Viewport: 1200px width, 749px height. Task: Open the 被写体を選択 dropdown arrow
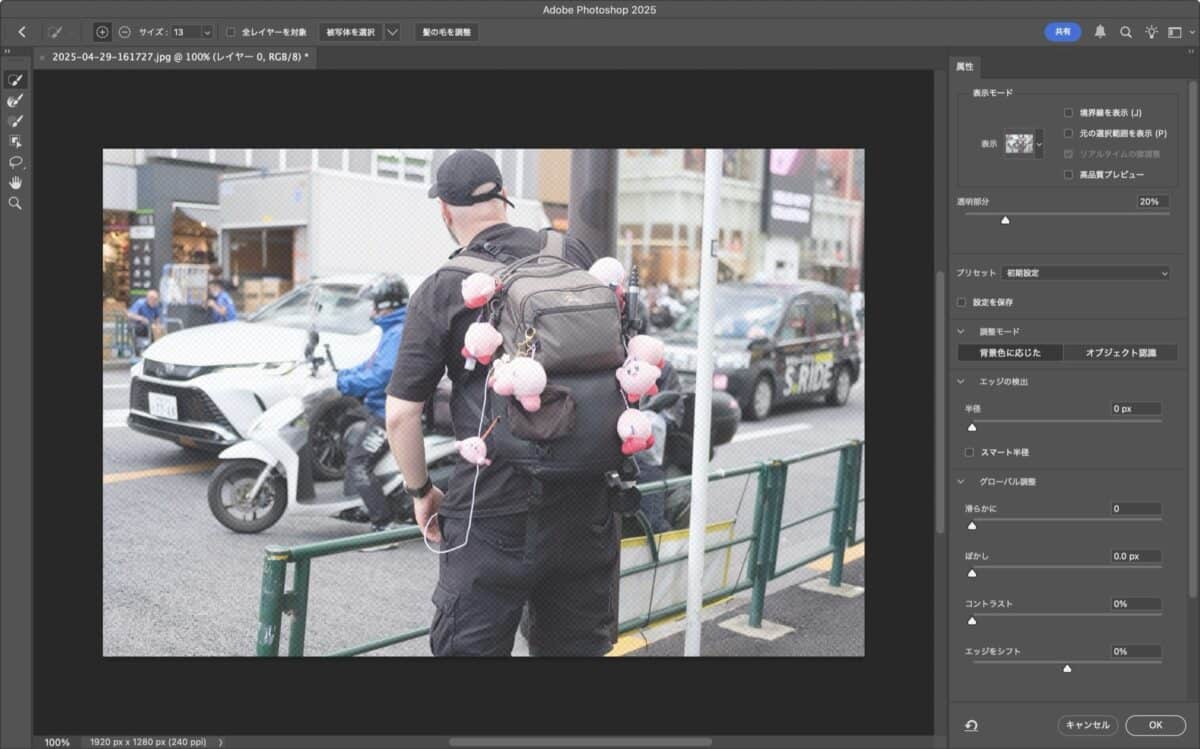click(x=392, y=32)
